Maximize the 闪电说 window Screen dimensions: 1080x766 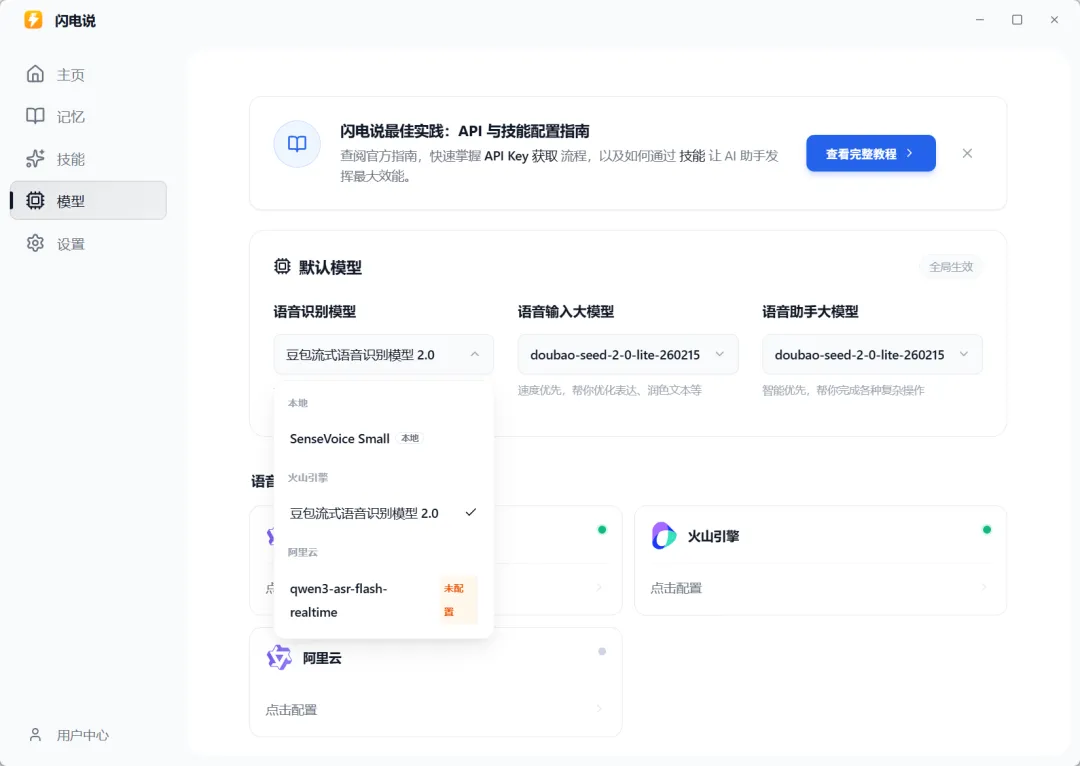point(1017,20)
